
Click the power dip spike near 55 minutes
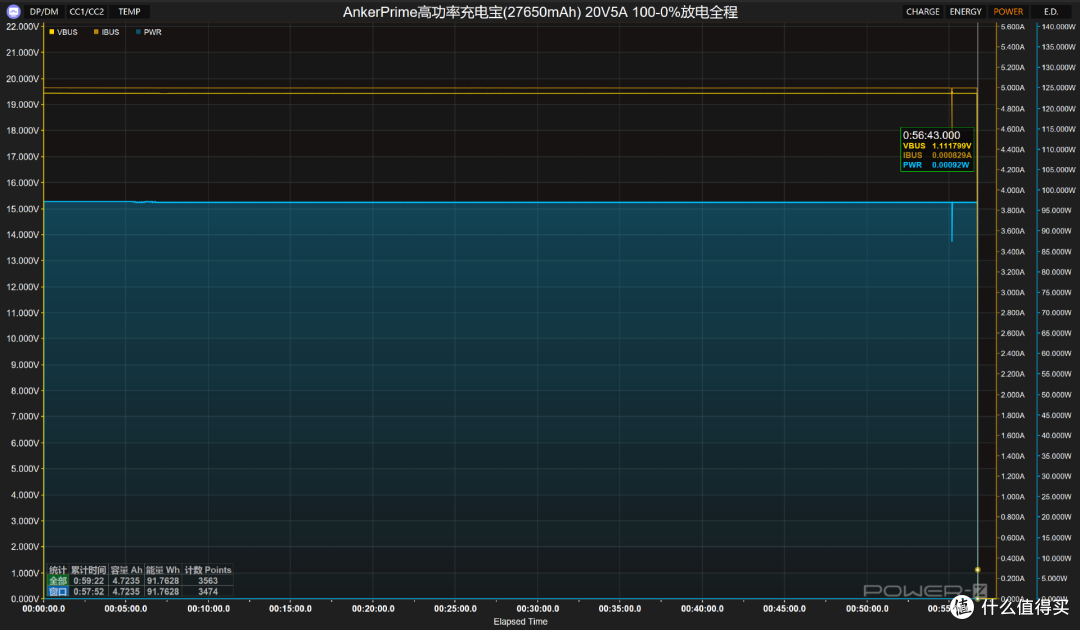tap(952, 222)
